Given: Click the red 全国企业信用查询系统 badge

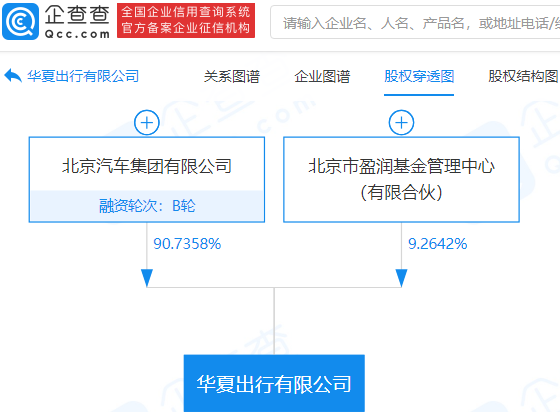Looking at the screenshot, I should pos(186,20).
